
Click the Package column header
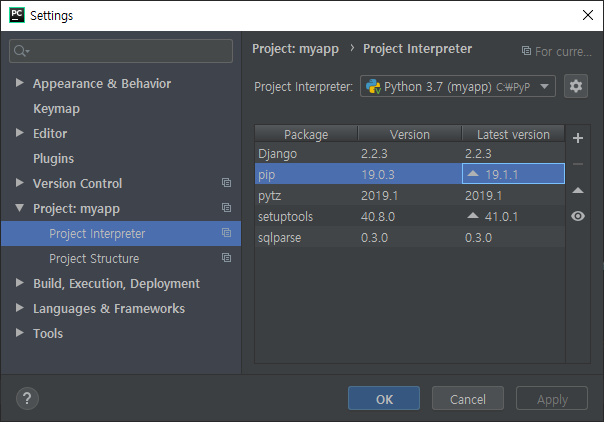coord(306,134)
